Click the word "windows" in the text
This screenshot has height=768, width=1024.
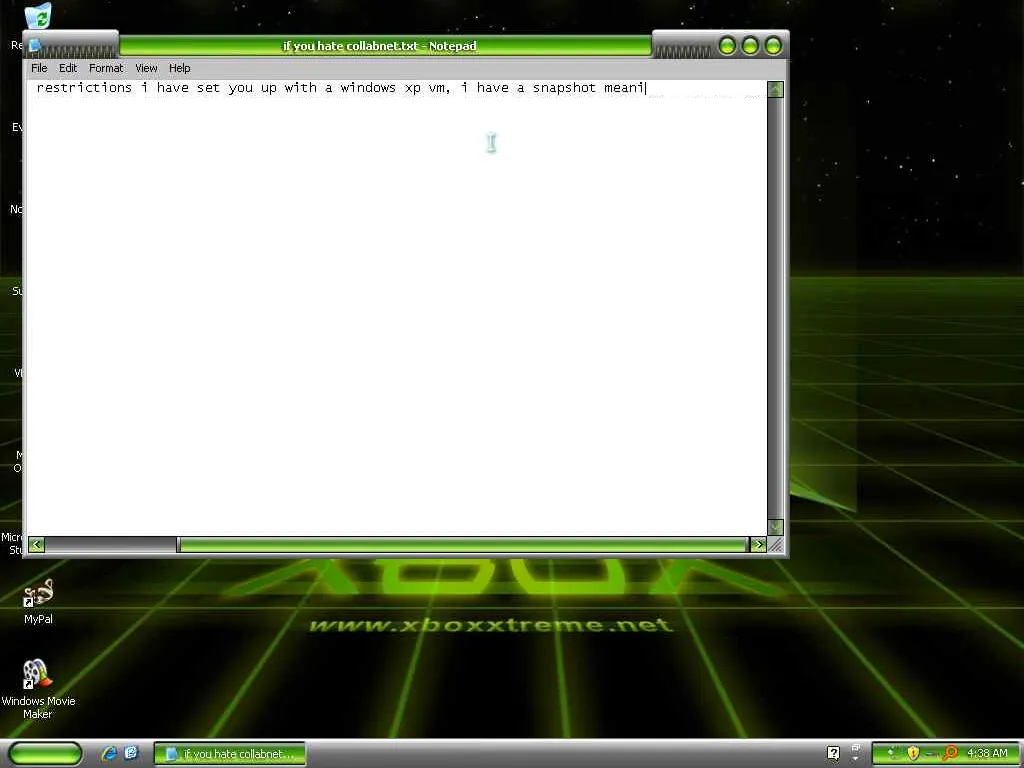(368, 88)
